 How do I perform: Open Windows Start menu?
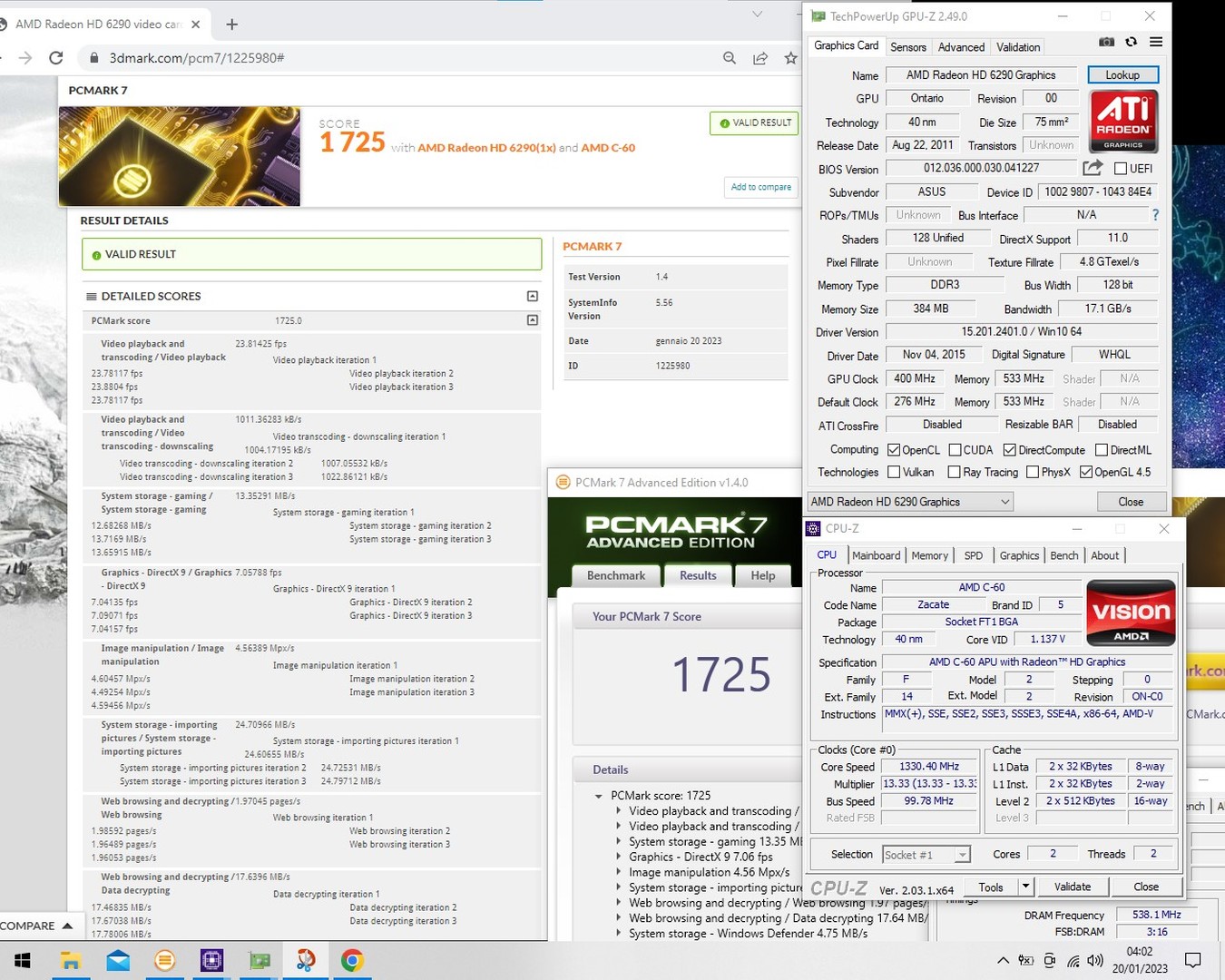22,960
